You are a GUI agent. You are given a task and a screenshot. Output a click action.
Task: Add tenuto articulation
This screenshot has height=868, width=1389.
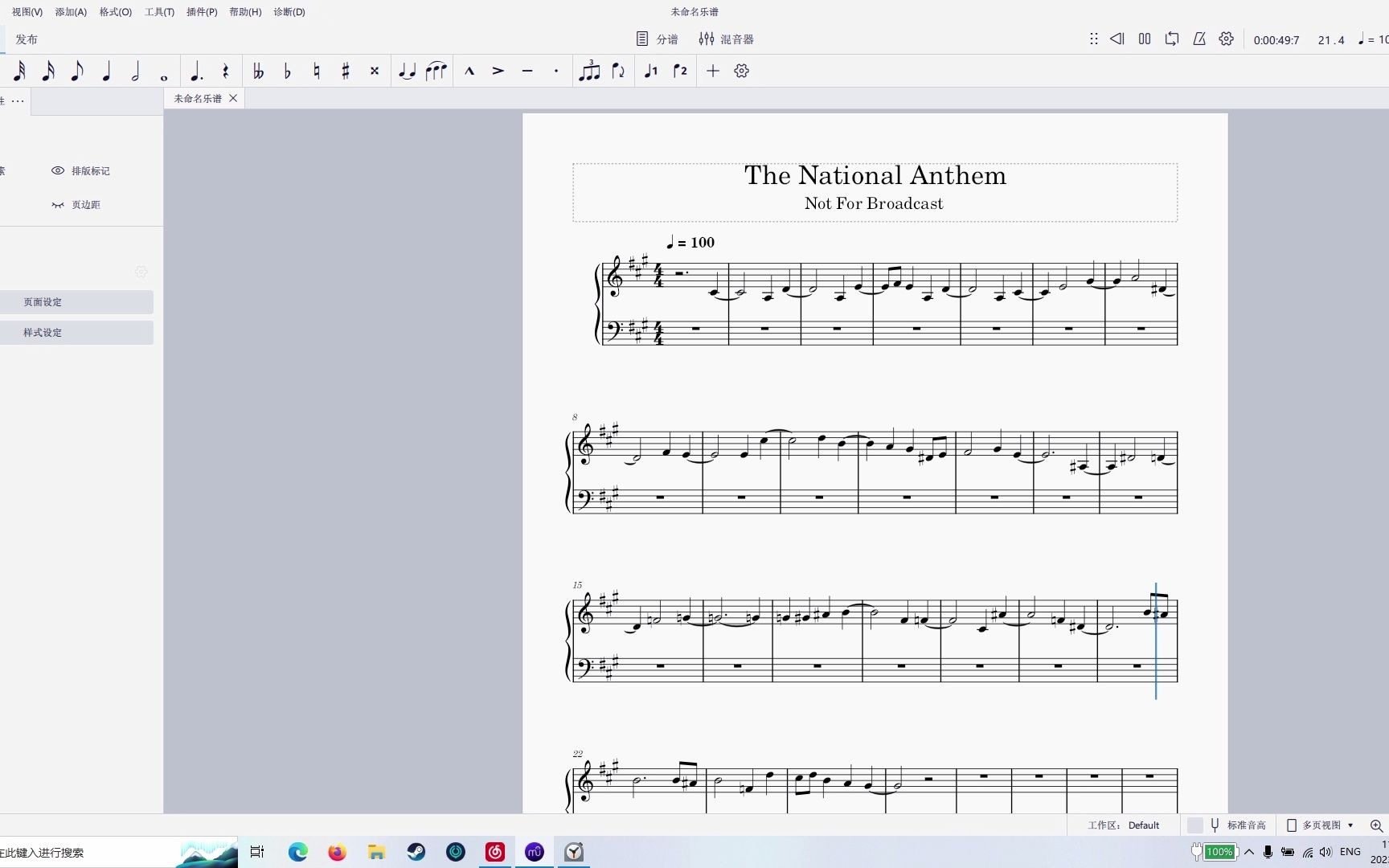527,72
